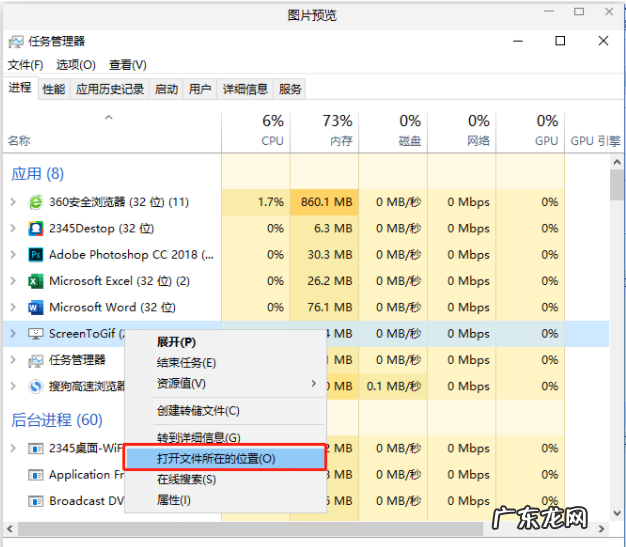
Task: Click the 1.7% CPU cell
Action: coord(256,202)
